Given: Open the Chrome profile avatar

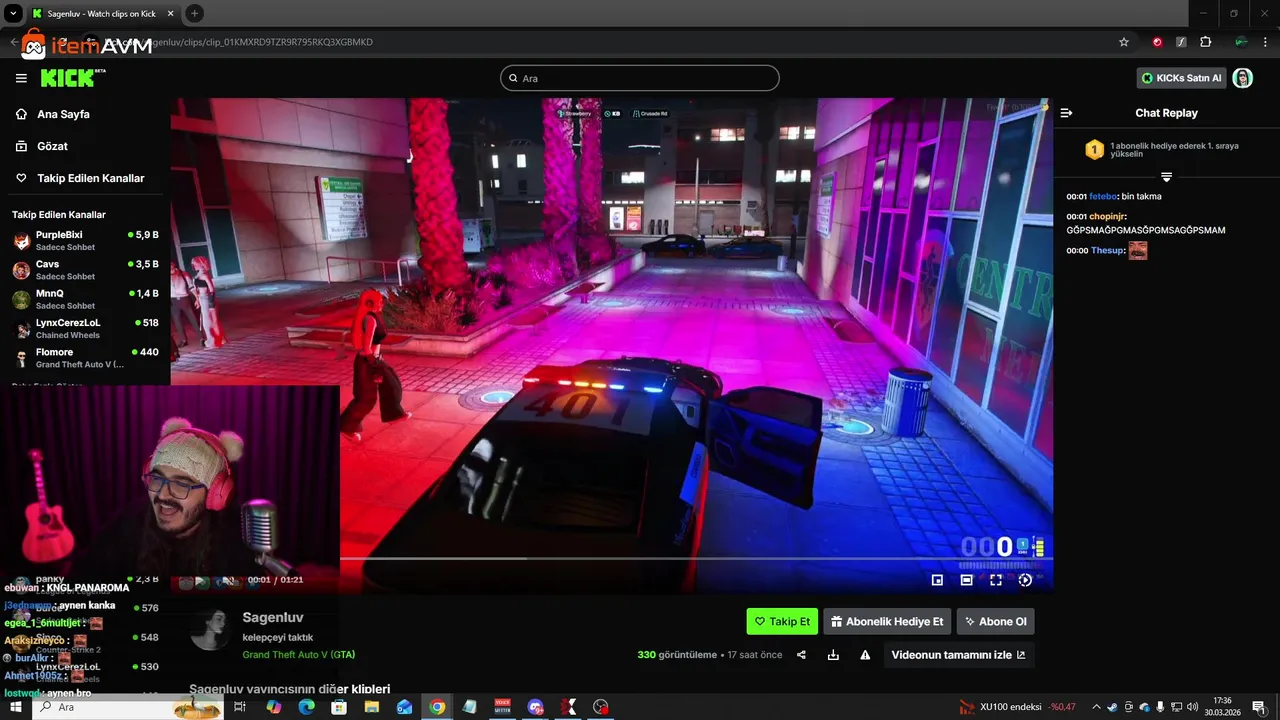Looking at the screenshot, I should (1241, 42).
